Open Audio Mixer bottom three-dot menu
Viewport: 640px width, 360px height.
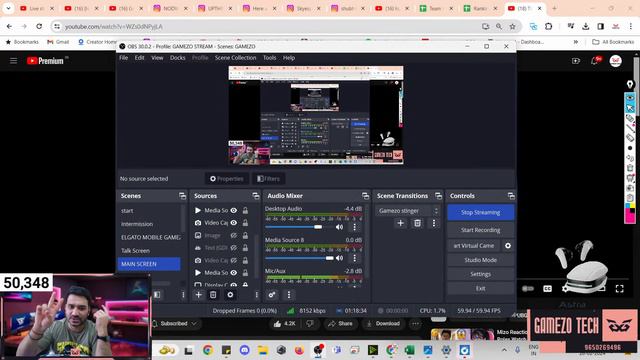[289, 295]
